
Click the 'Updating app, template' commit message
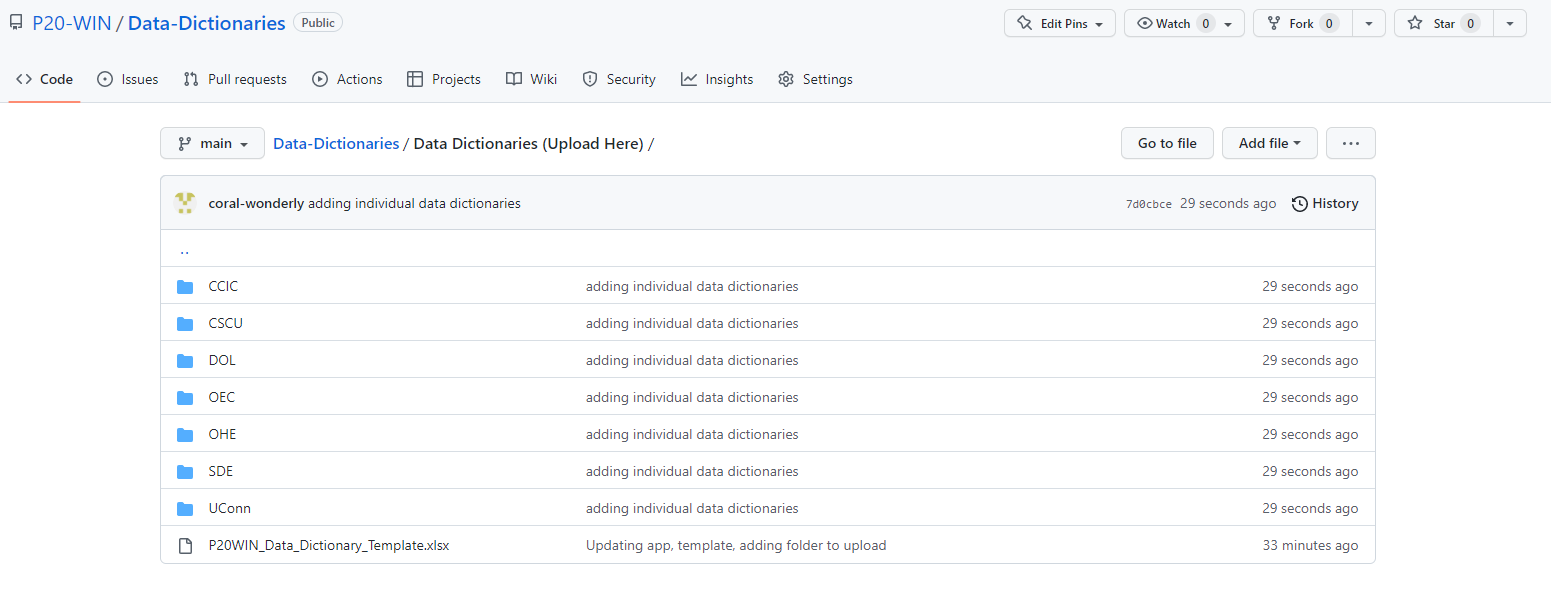[x=736, y=545]
